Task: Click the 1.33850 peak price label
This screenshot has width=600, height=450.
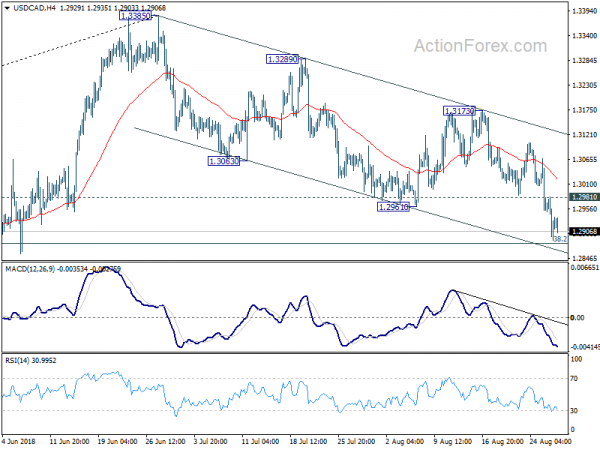Action: tap(135, 17)
